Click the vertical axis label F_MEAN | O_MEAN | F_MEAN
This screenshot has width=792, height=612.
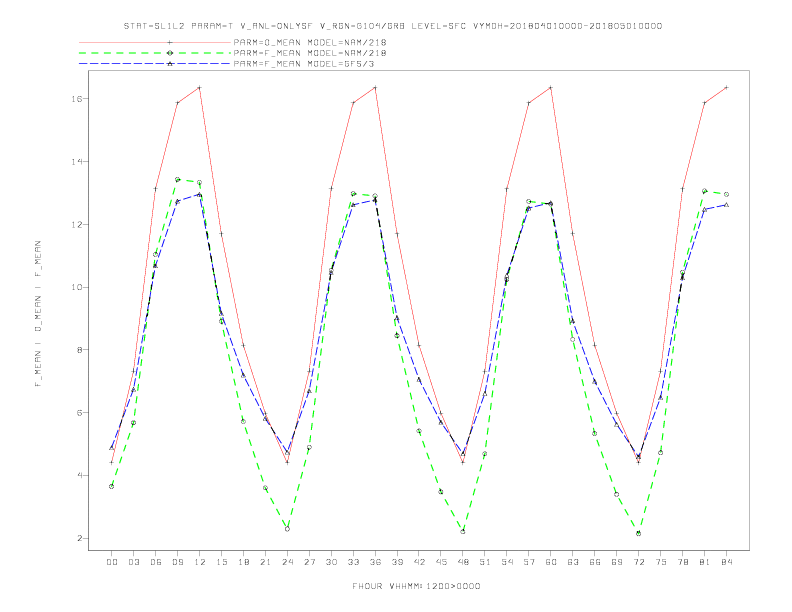pyautogui.click(x=38, y=314)
